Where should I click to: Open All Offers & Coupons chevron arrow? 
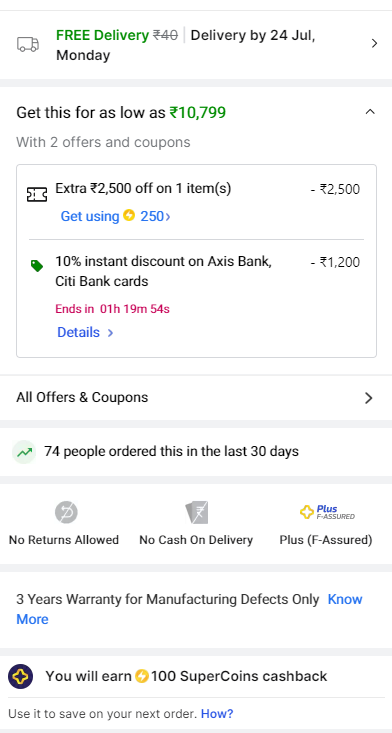(369, 398)
